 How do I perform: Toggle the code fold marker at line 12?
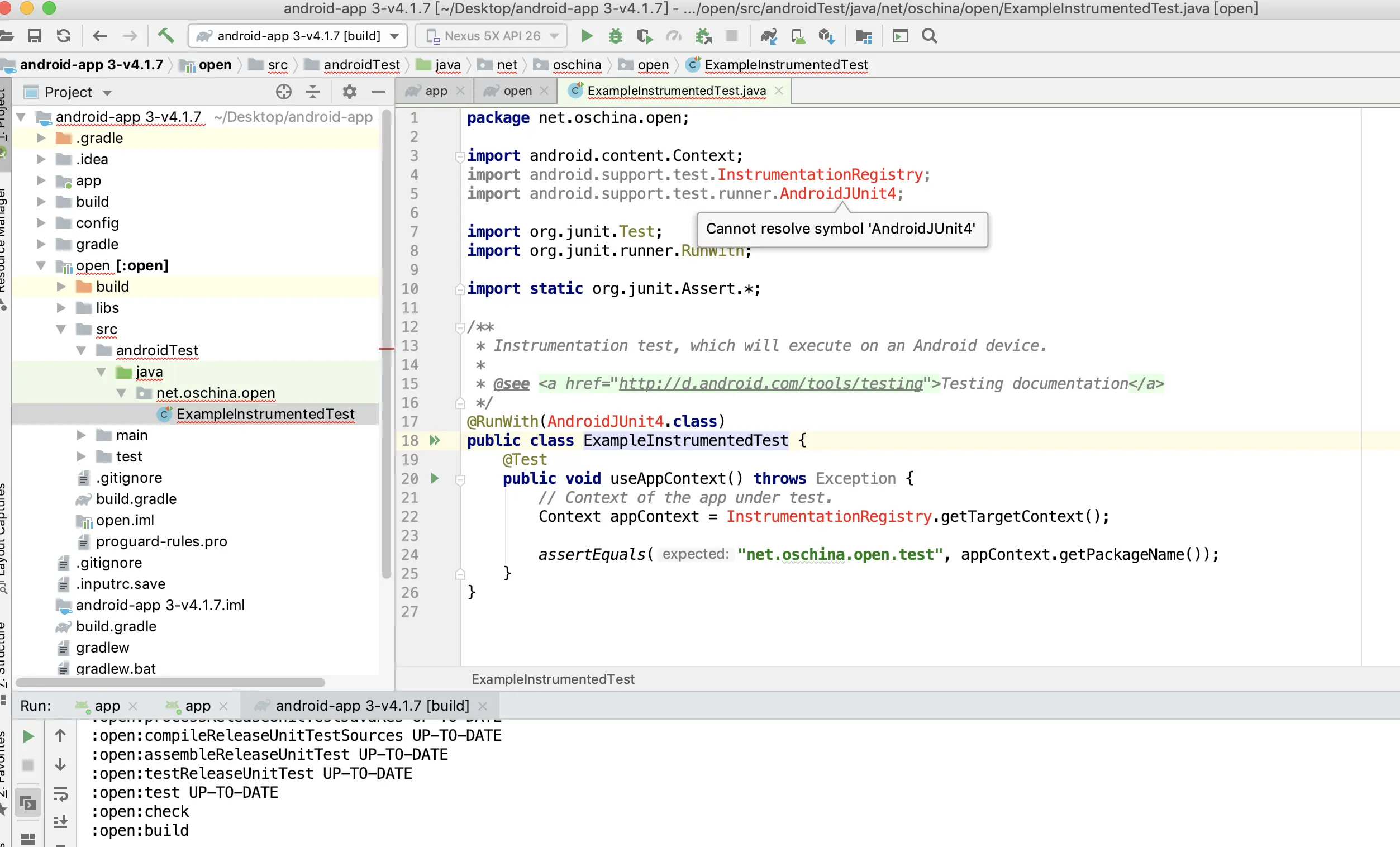[460, 328]
